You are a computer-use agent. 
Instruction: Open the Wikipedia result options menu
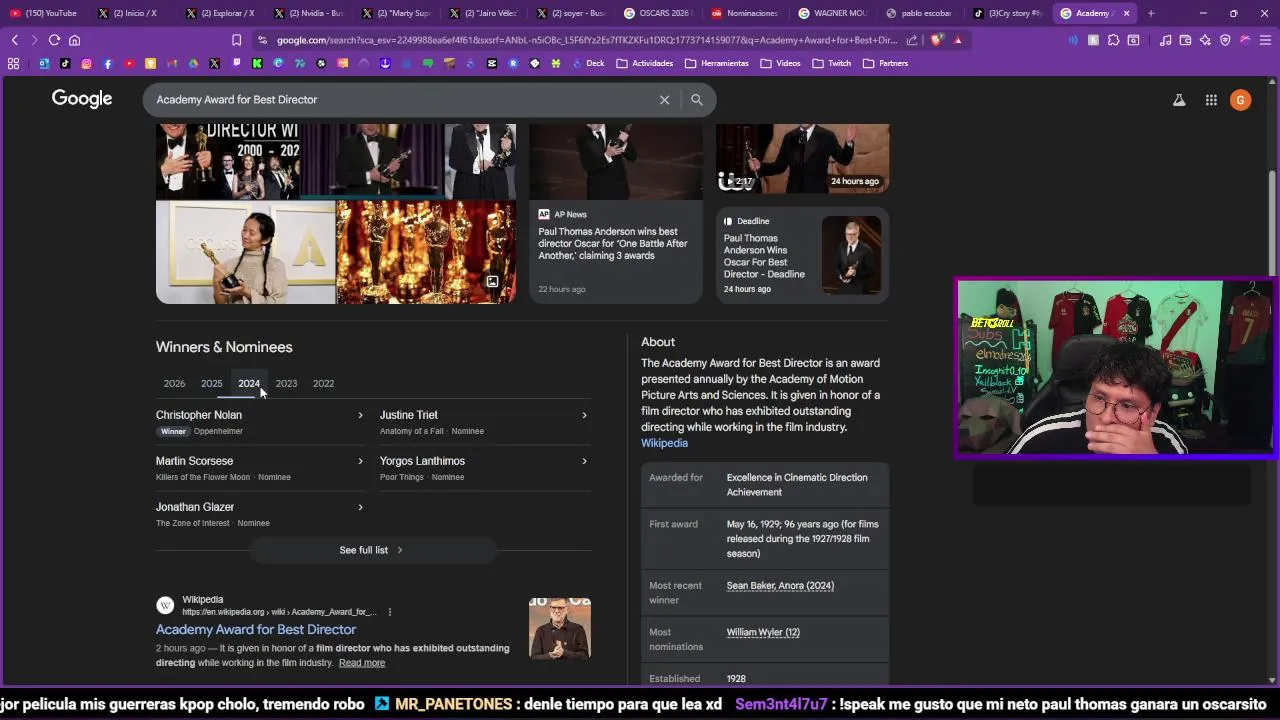[x=390, y=612]
